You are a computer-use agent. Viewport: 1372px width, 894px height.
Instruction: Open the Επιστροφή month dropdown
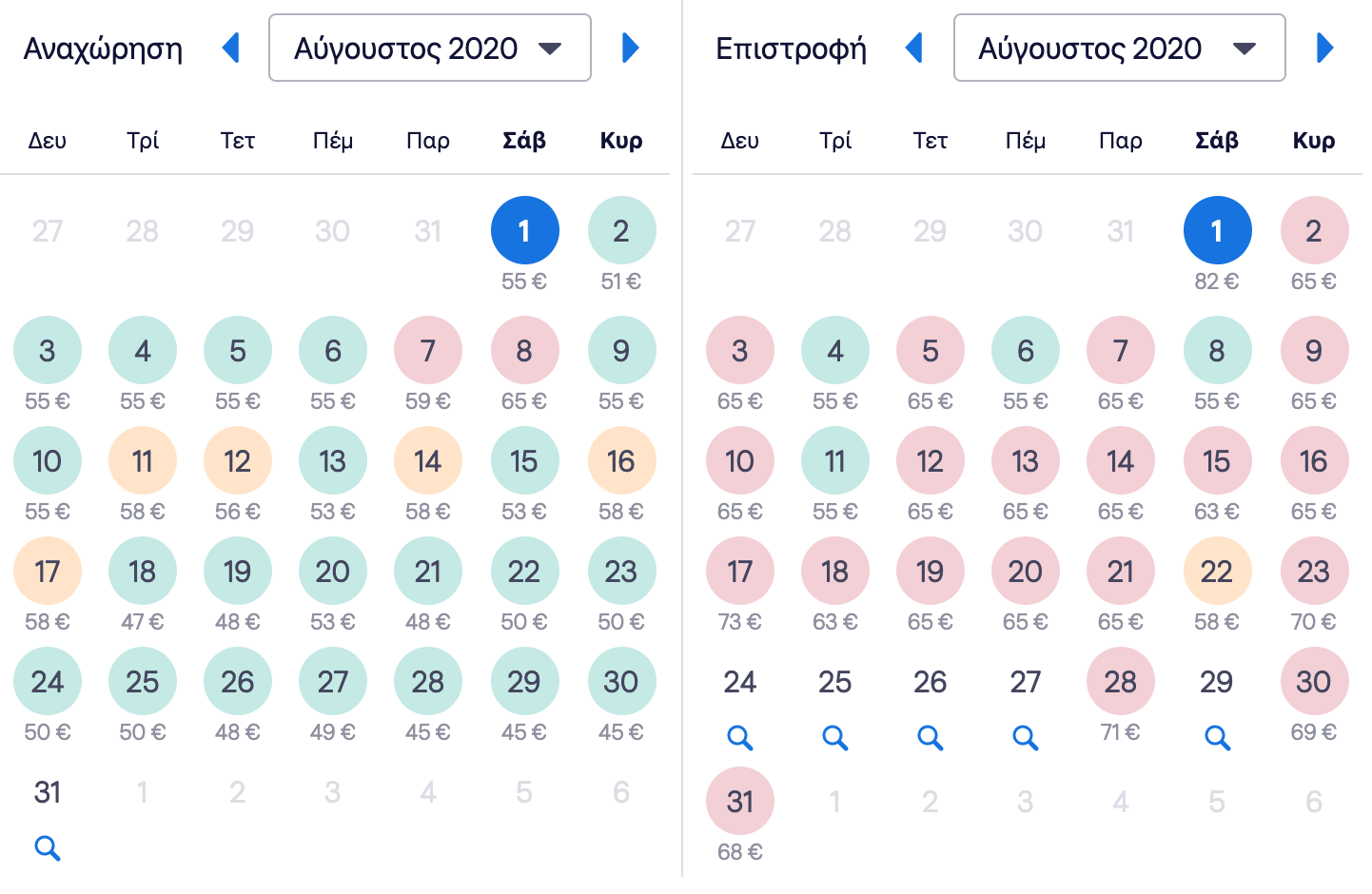pos(1119,48)
